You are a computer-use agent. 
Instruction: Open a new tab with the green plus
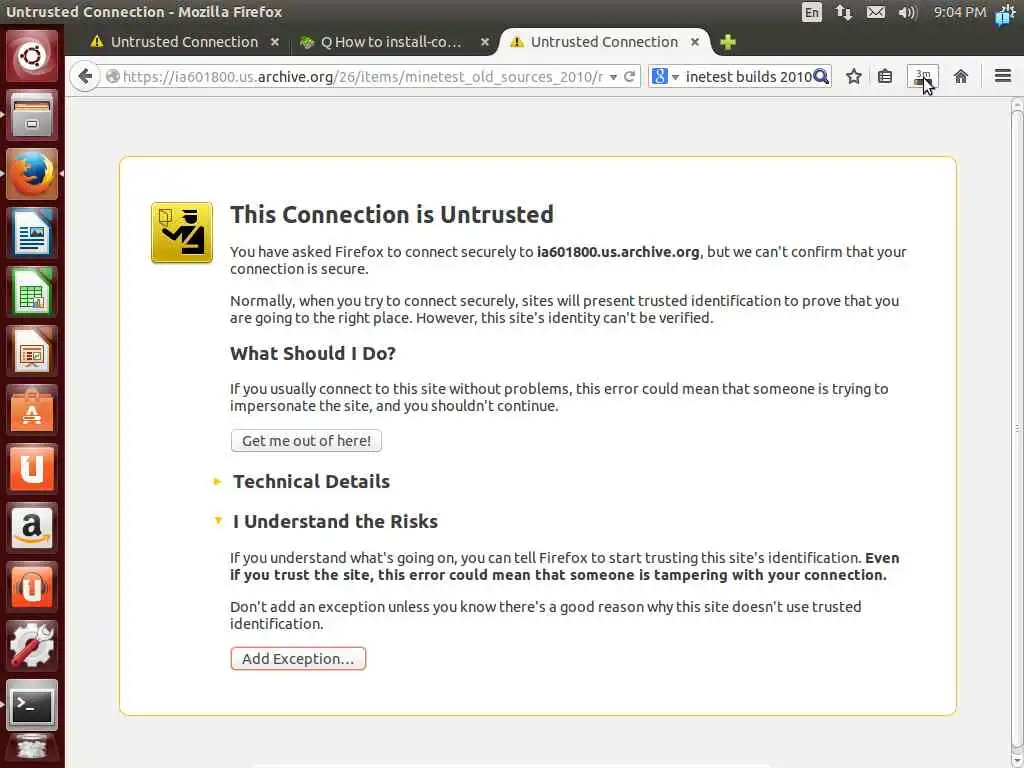tap(728, 42)
